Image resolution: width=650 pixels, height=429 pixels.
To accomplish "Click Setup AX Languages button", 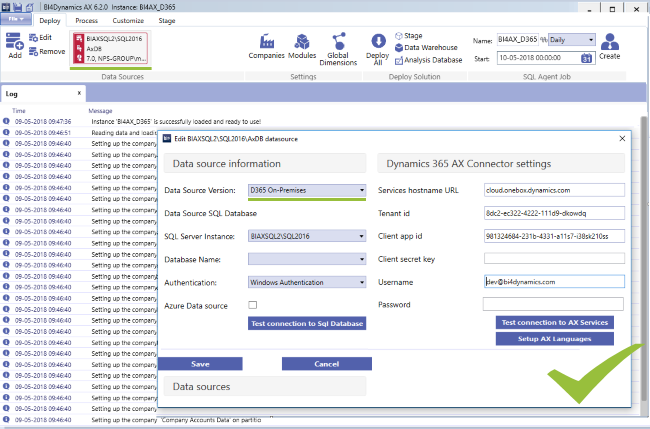I will (x=555, y=339).
